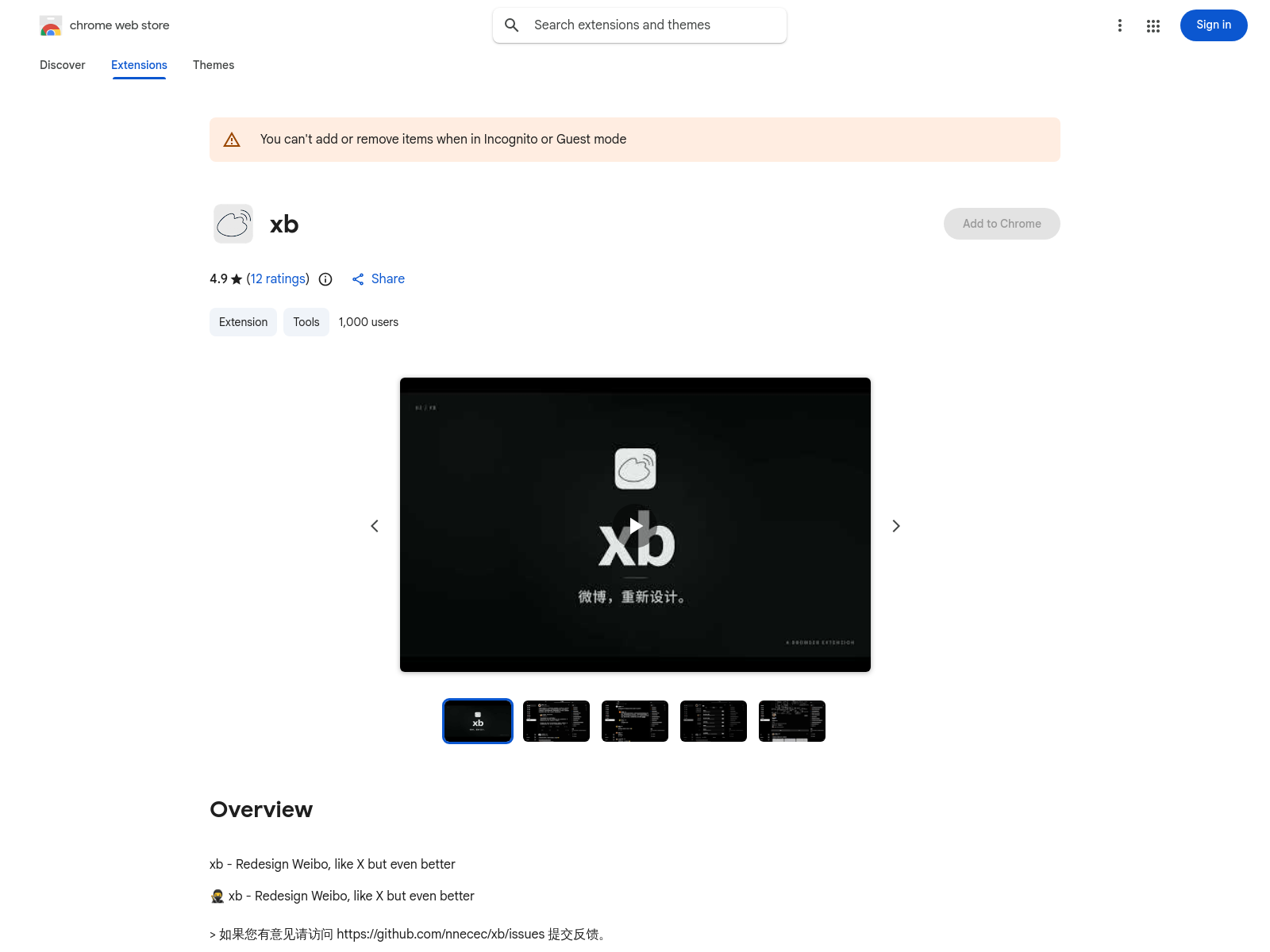Viewport: 1270px width, 952px height.
Task: Click the incognito mode warning message text
Action: click(443, 140)
